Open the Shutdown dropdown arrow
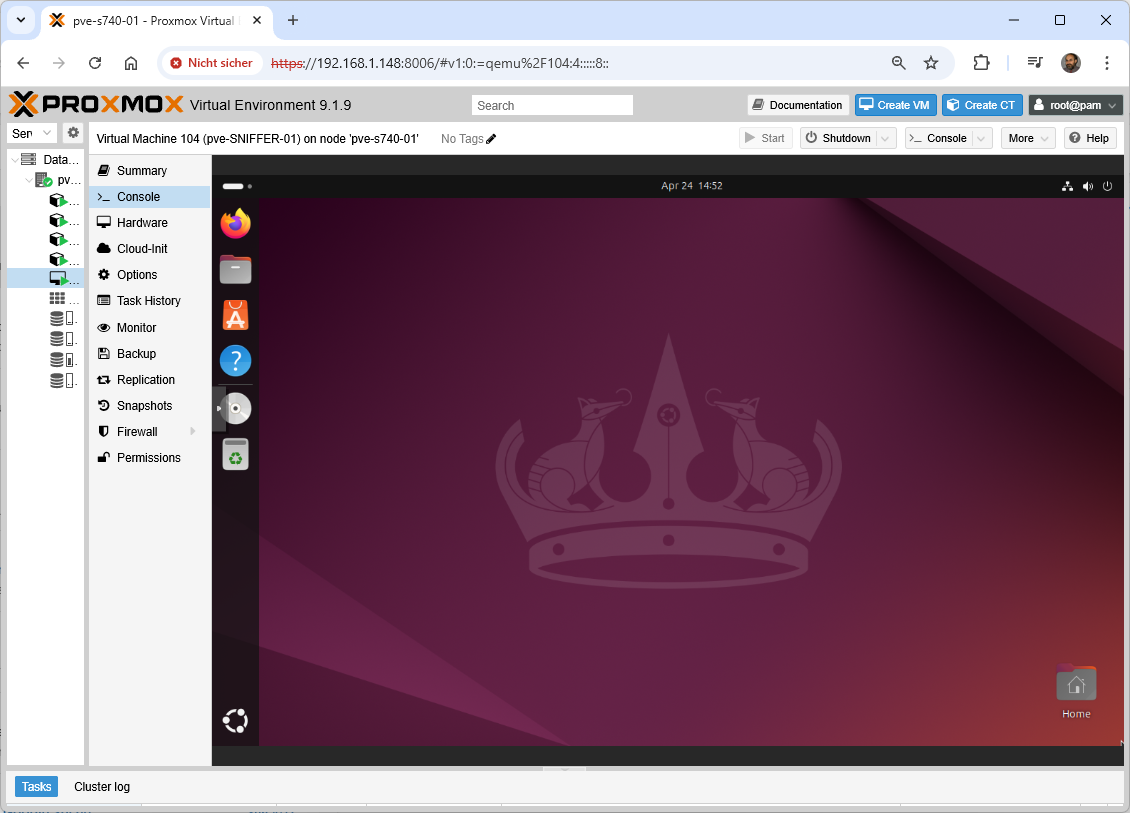The image size is (1130, 813). 886,138
